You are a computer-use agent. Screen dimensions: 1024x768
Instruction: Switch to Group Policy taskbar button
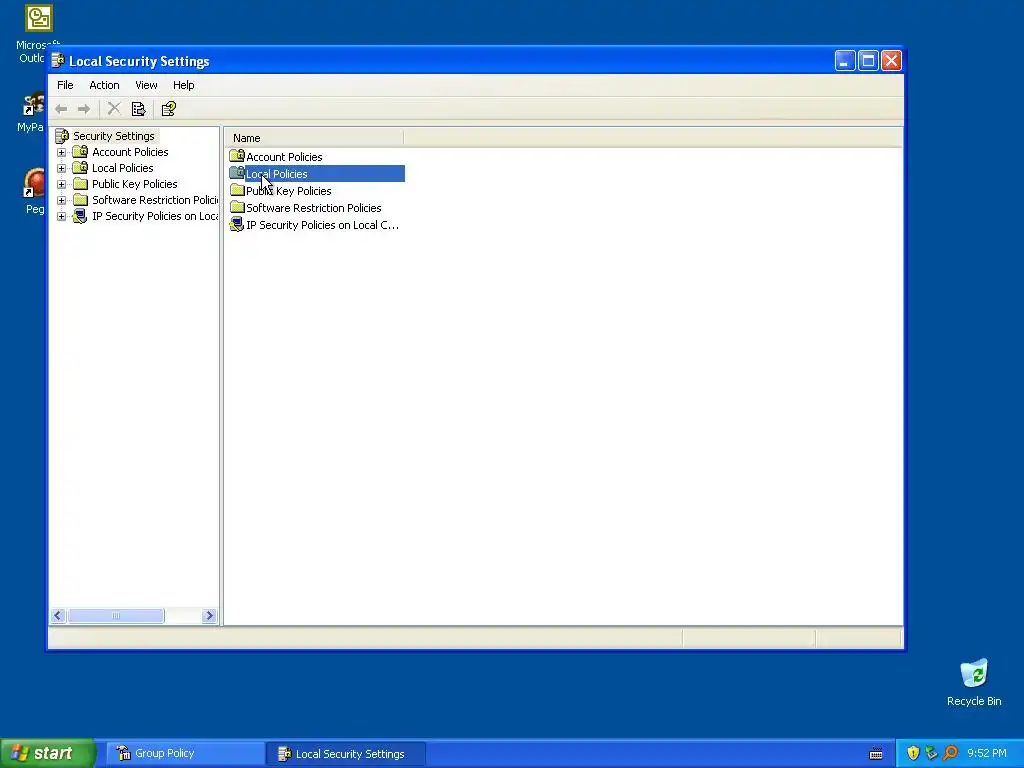point(184,754)
